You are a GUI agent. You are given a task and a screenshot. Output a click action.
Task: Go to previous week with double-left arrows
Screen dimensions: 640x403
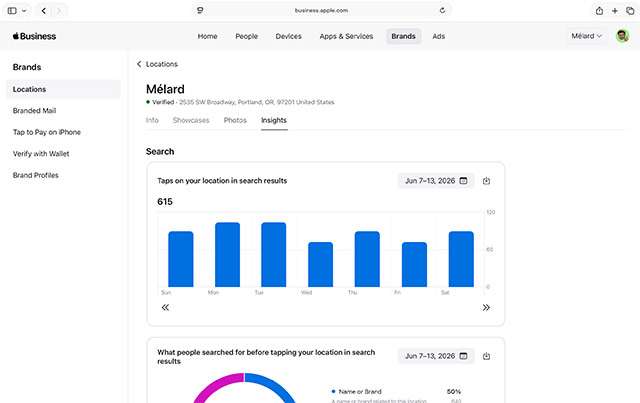[165, 307]
